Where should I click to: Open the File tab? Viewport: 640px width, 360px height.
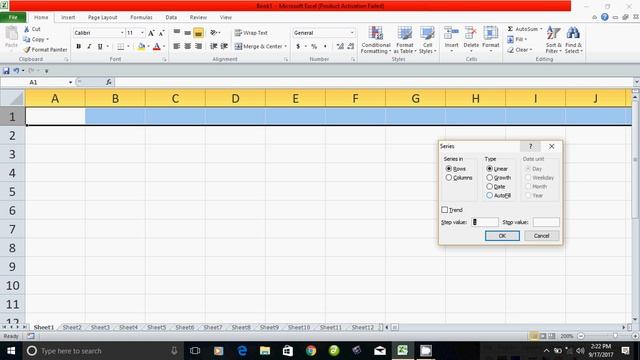click(13, 18)
